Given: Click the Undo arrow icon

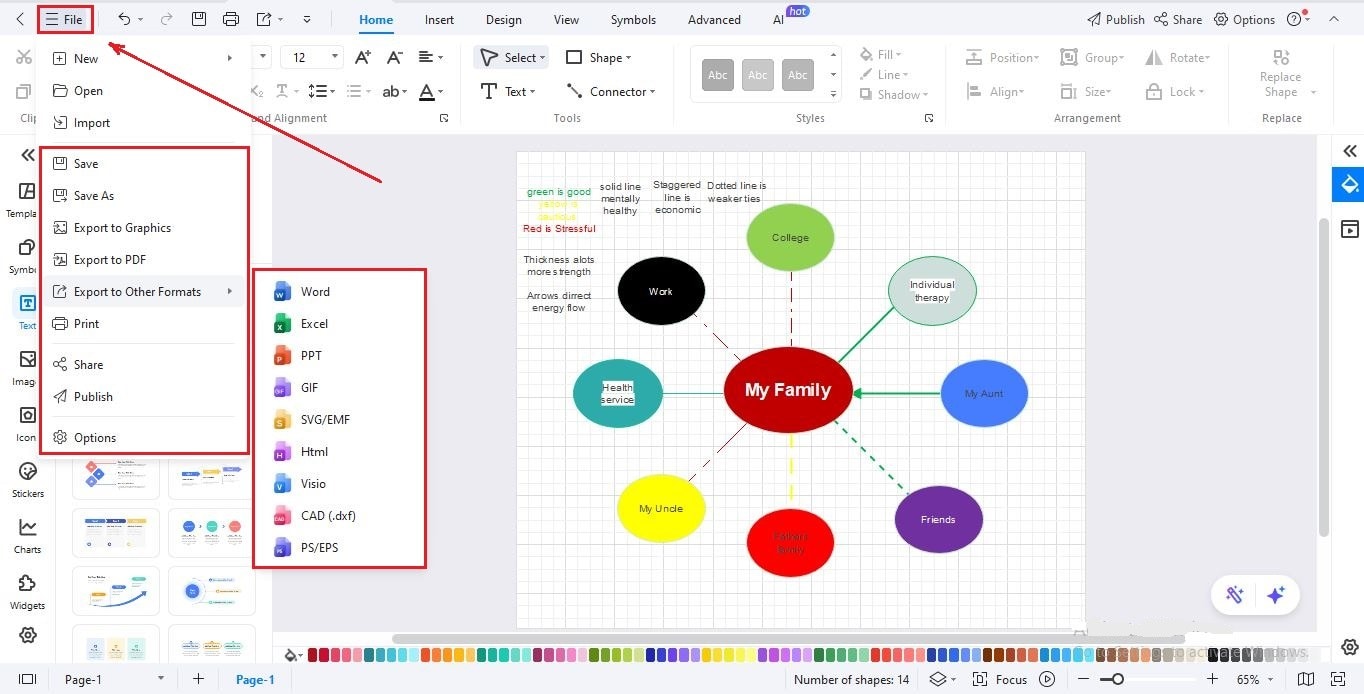Looking at the screenshot, I should (124, 19).
